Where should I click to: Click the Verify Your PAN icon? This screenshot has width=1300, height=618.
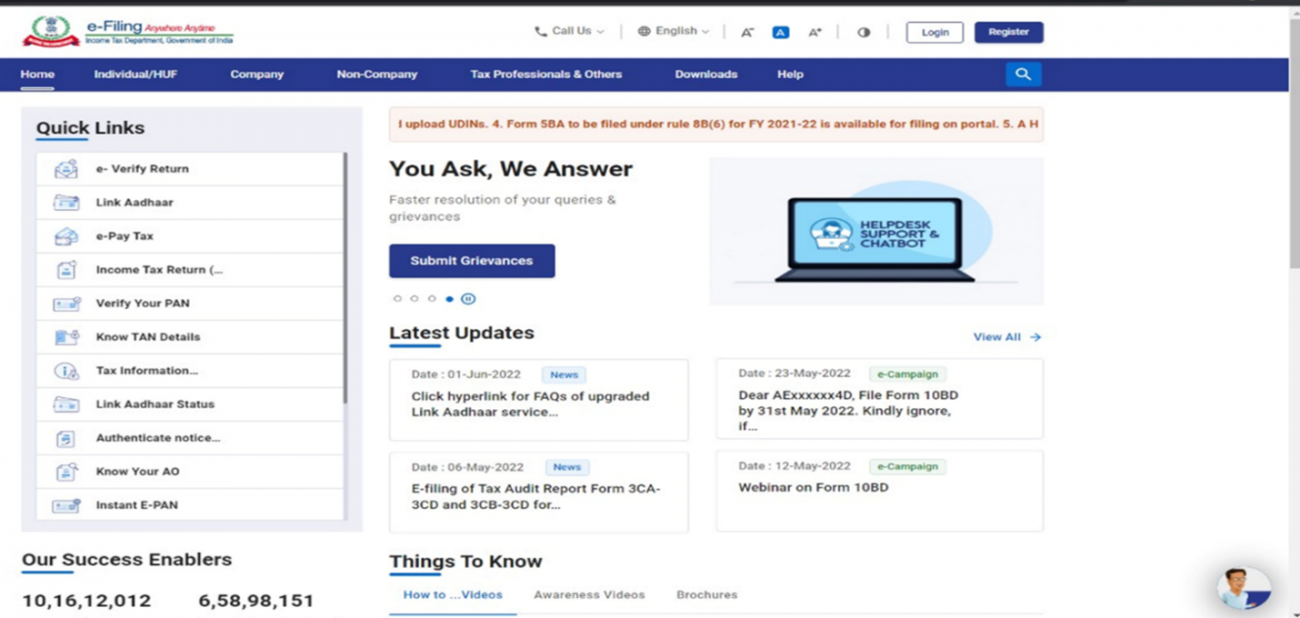[x=66, y=303]
